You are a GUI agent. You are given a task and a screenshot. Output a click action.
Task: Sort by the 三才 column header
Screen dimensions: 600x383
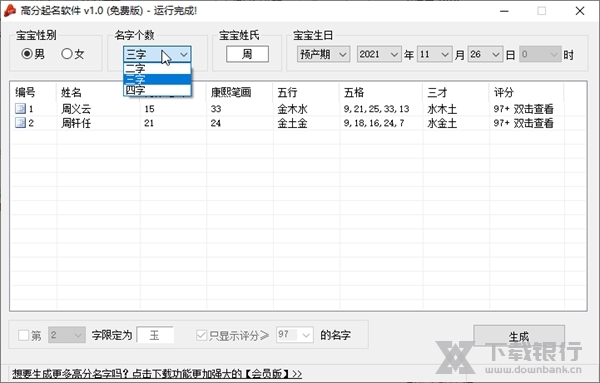(437, 92)
